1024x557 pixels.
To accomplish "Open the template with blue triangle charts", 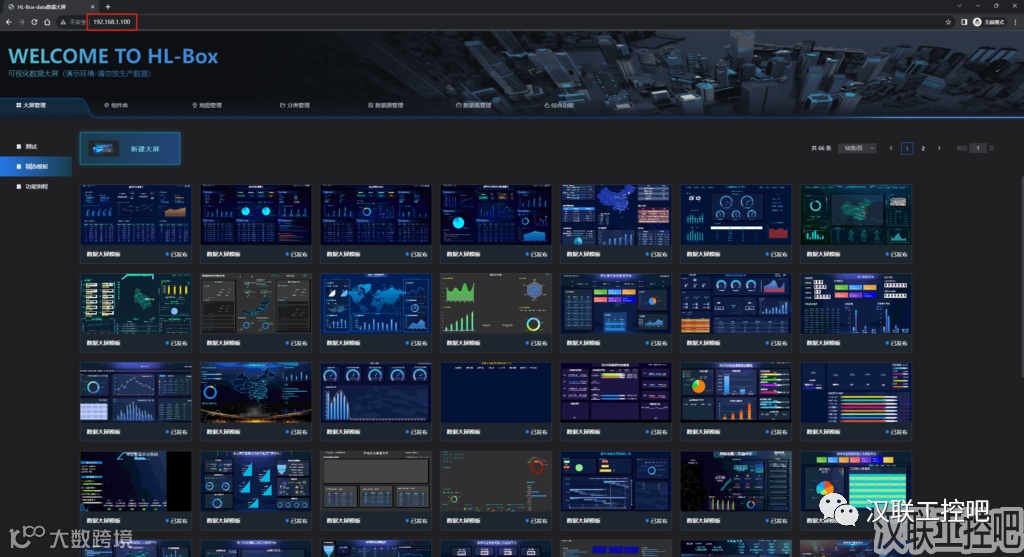I will (255, 481).
